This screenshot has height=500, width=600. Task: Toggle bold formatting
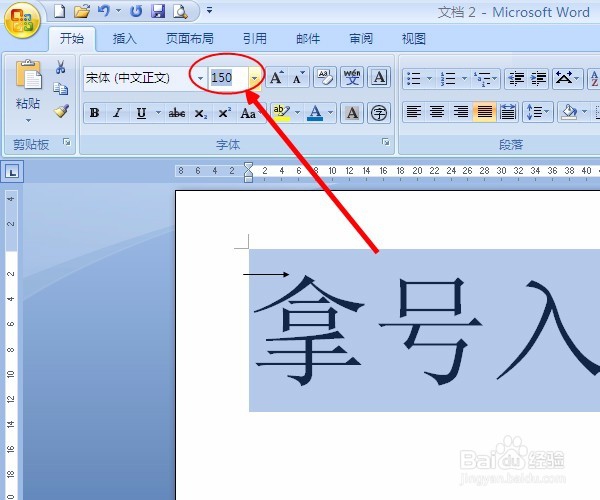coord(95,113)
